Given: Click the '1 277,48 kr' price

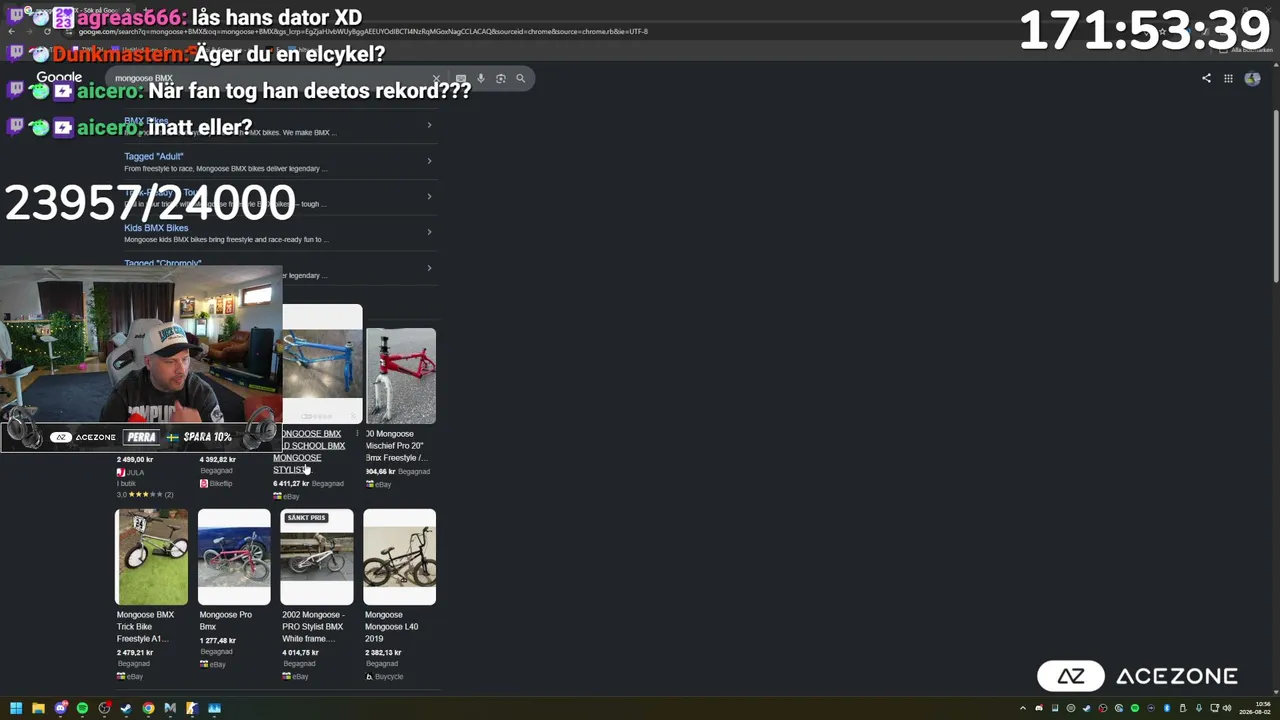Looking at the screenshot, I should tap(217, 641).
